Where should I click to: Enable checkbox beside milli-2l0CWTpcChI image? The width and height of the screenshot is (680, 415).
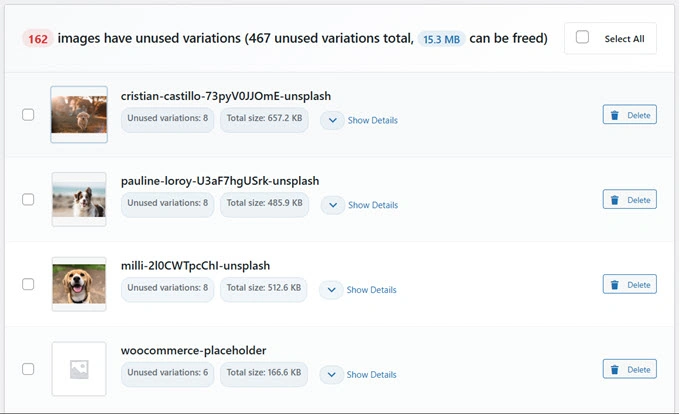pyautogui.click(x=28, y=285)
